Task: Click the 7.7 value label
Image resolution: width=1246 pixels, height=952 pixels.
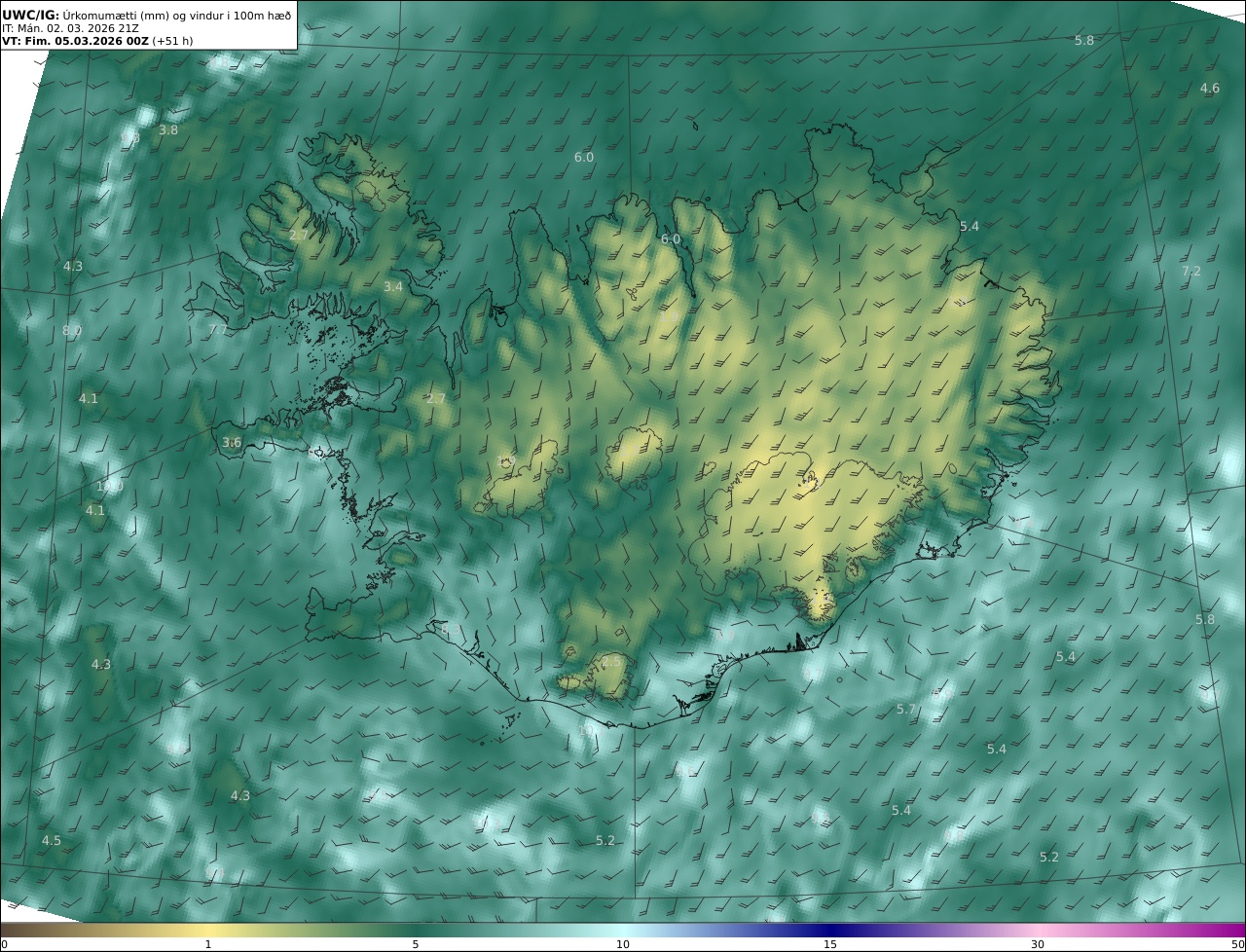Action: [218, 330]
